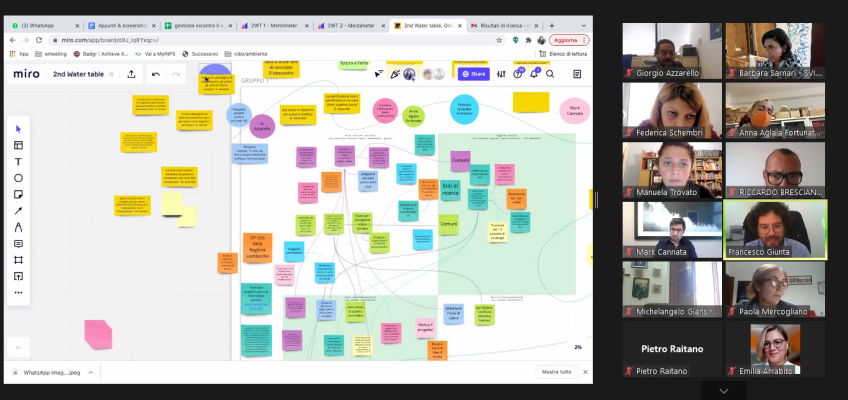Open Chrome extensions puzzle icon

(528, 40)
